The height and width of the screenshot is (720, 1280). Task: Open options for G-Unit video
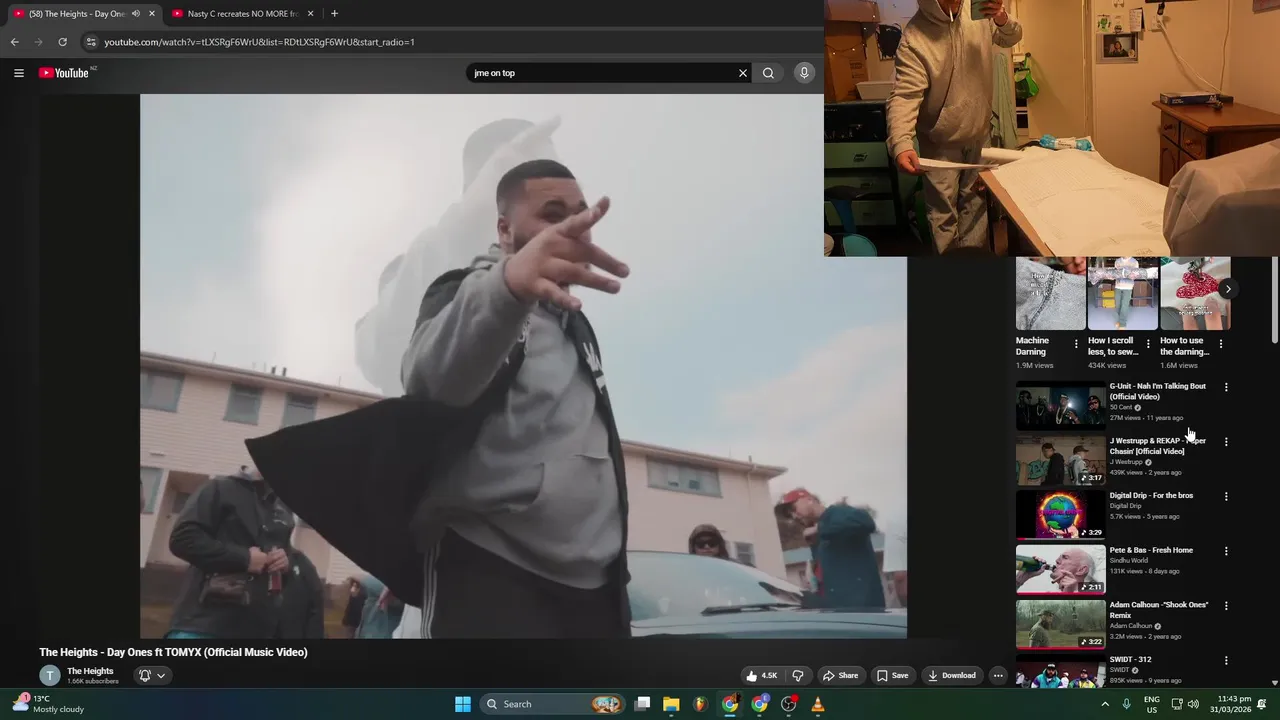1226,387
